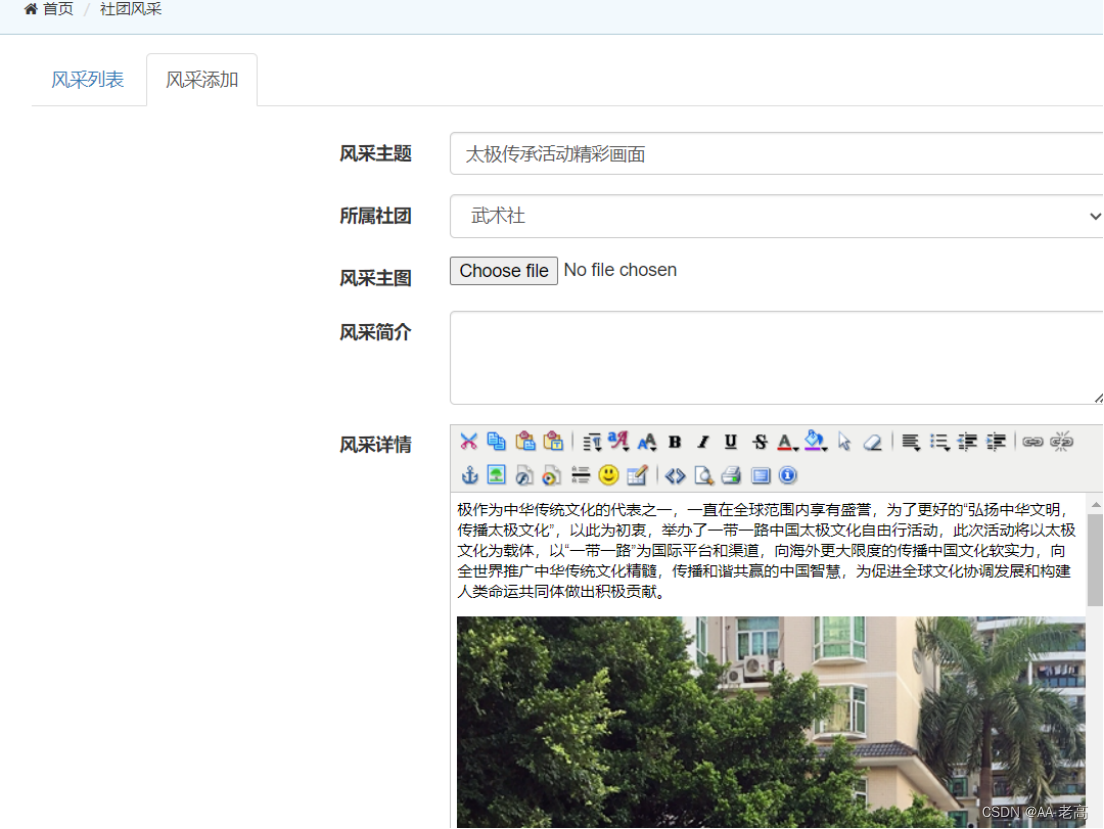Open the list style dropdown

point(939,442)
